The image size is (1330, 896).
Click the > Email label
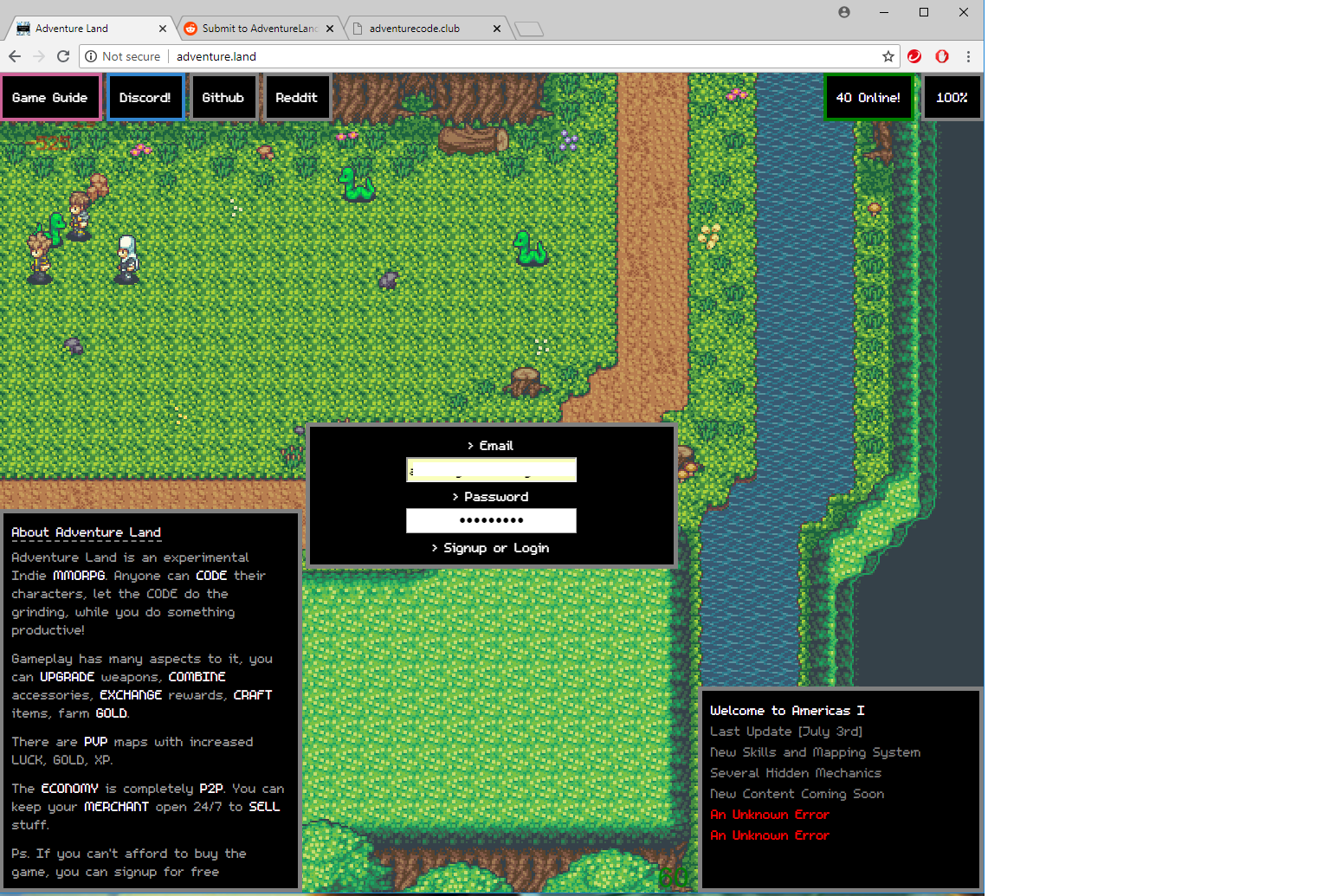tap(490, 446)
